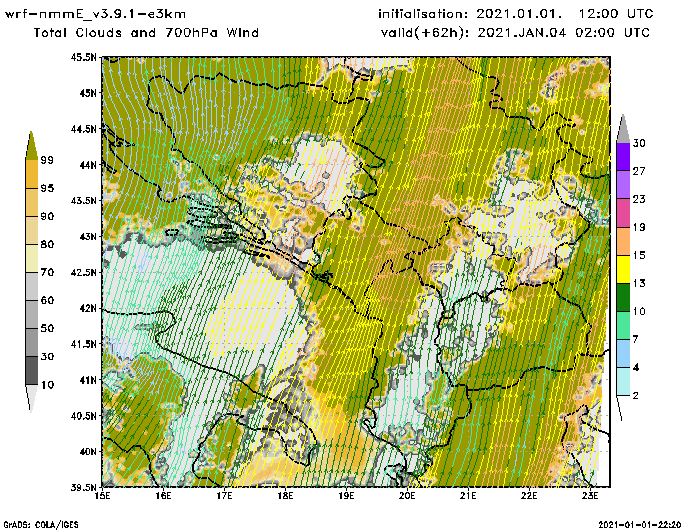
Task: Select the orange 15–19 wind swatch
Action: point(623,241)
